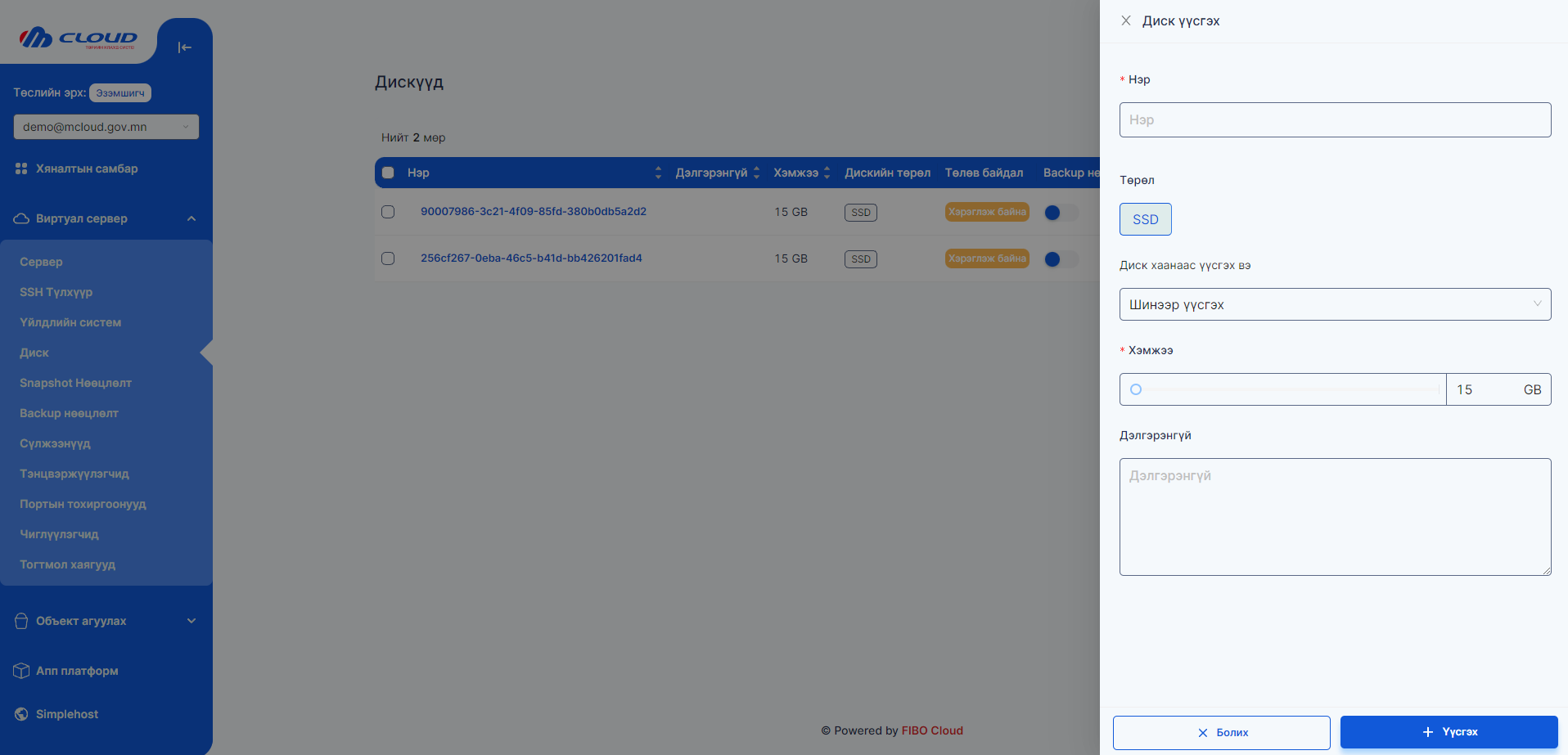This screenshot has width=1568, height=755.
Task: Collapse the sidebar with the arrow icon
Action: point(184,47)
